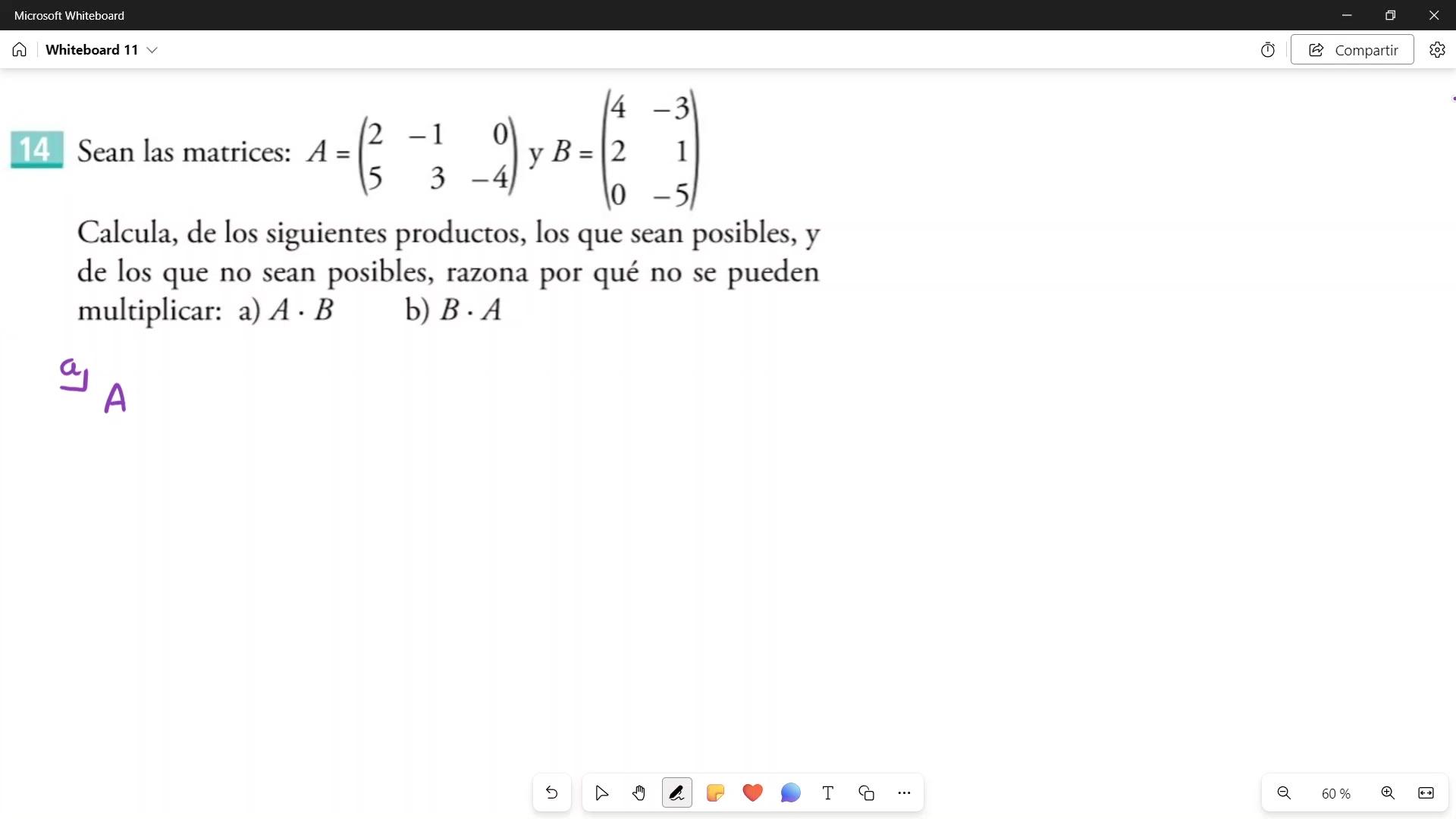Click the fit to screen button
The image size is (1456, 819).
point(1426,793)
